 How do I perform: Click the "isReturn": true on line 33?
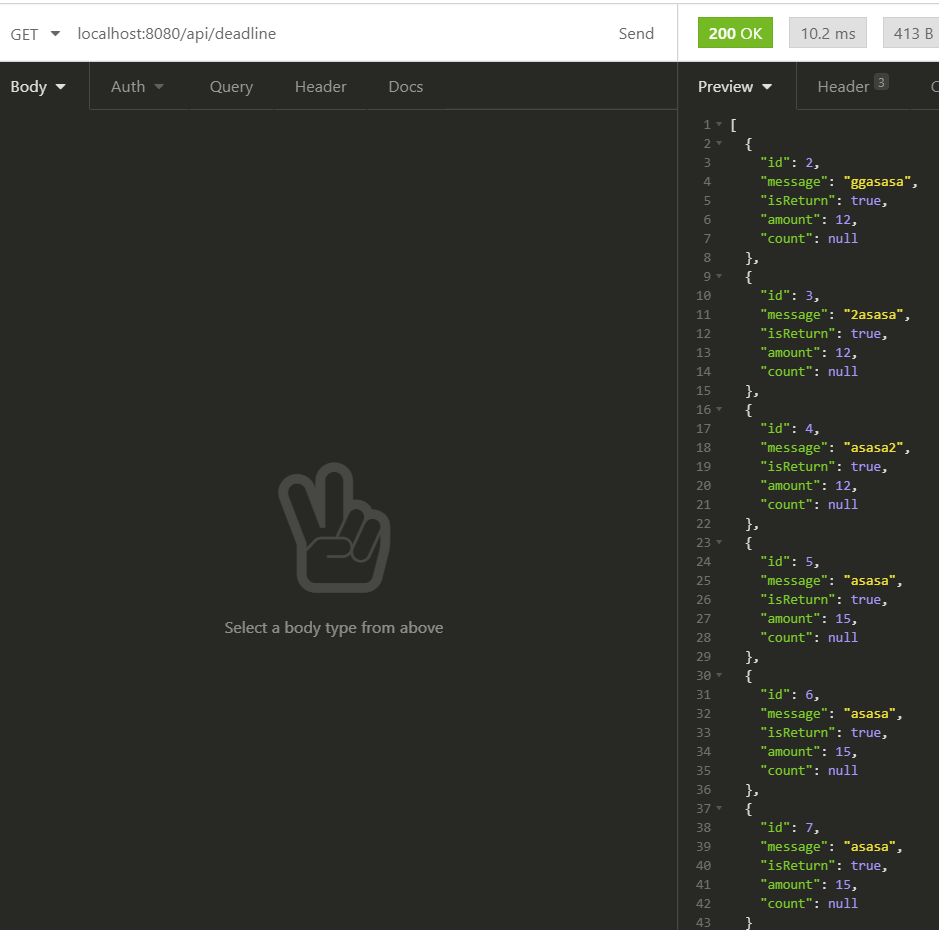pyautogui.click(x=823, y=732)
